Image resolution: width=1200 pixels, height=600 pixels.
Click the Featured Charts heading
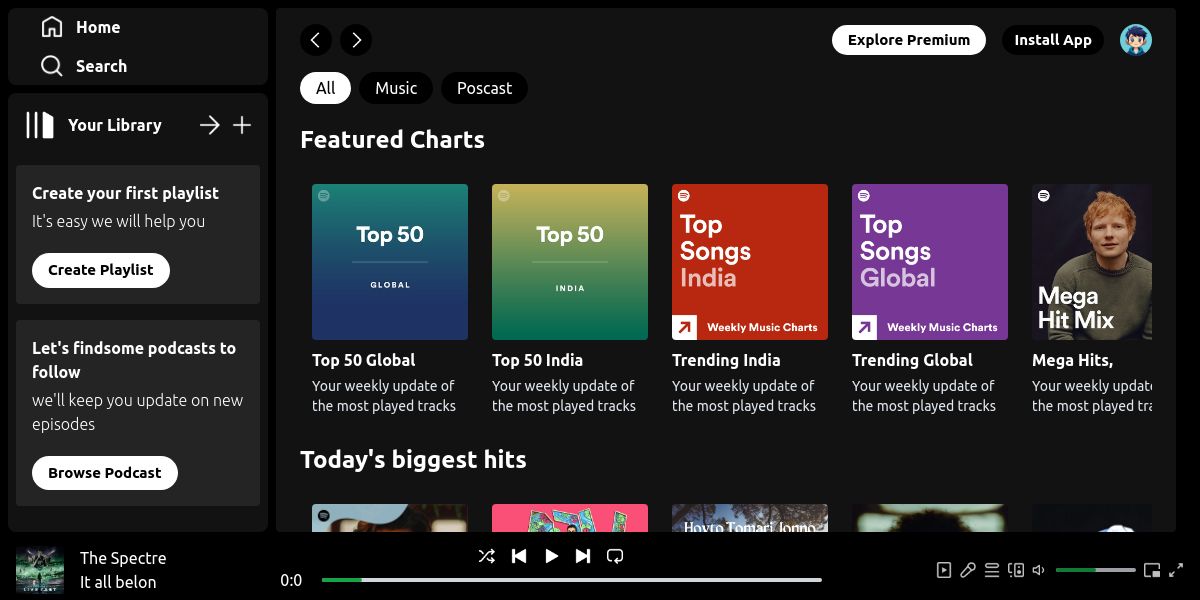(392, 140)
